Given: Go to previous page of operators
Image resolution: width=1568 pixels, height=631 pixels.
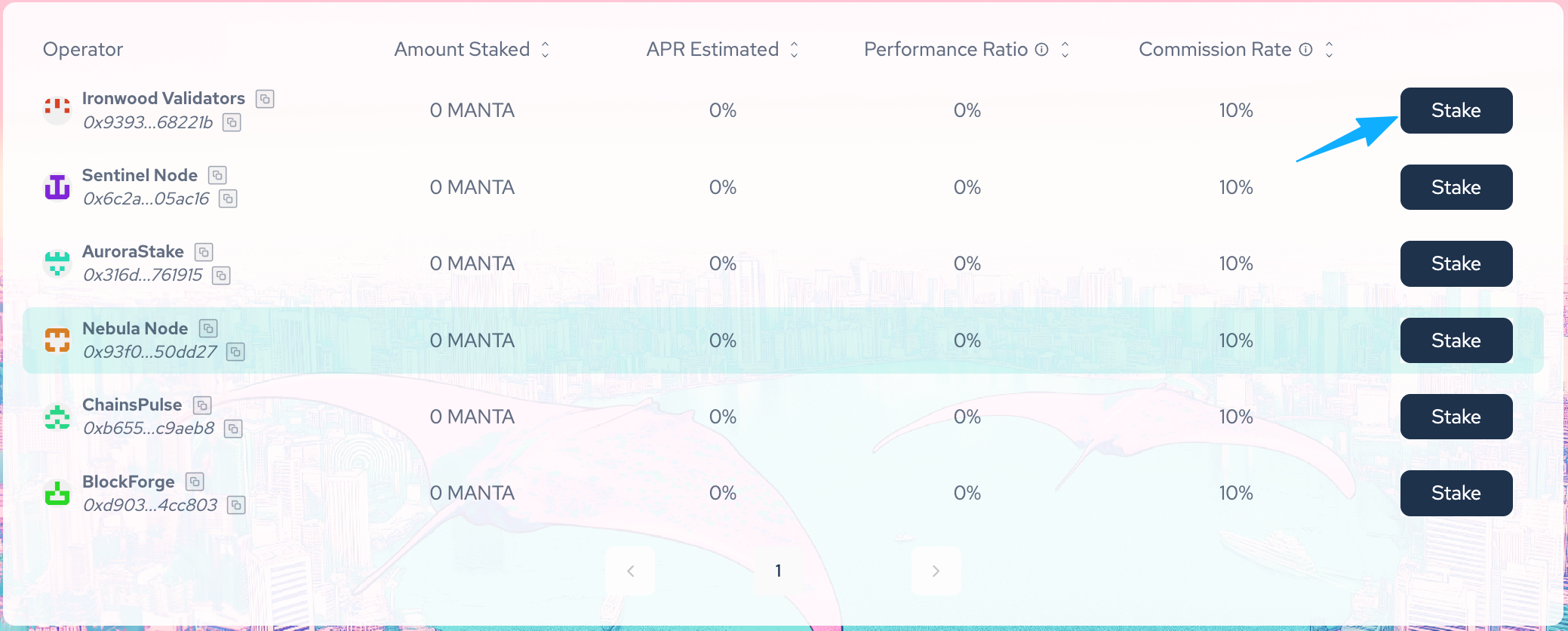Looking at the screenshot, I should pos(630,571).
